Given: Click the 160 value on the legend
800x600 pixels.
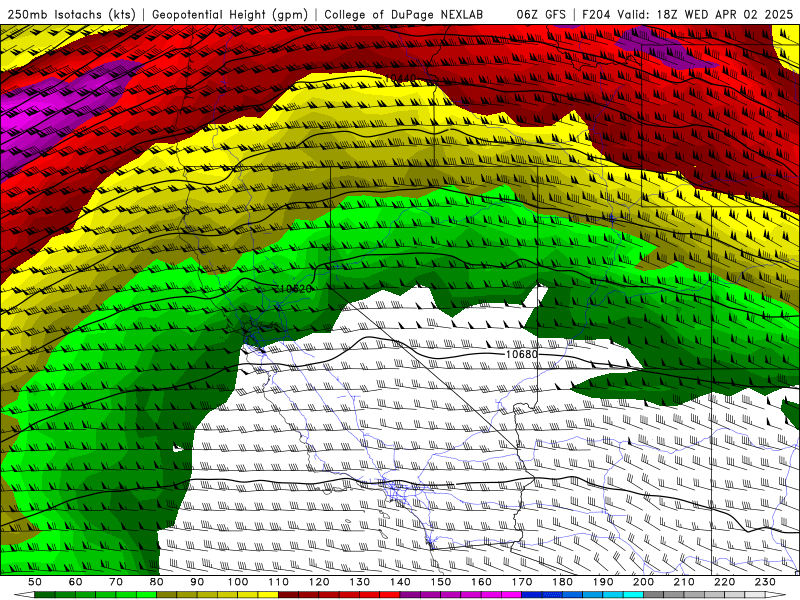Looking at the screenshot, I should [481, 582].
